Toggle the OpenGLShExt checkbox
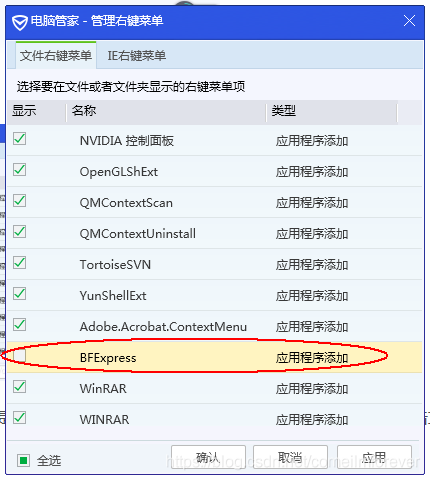430x480 pixels. coord(20,169)
